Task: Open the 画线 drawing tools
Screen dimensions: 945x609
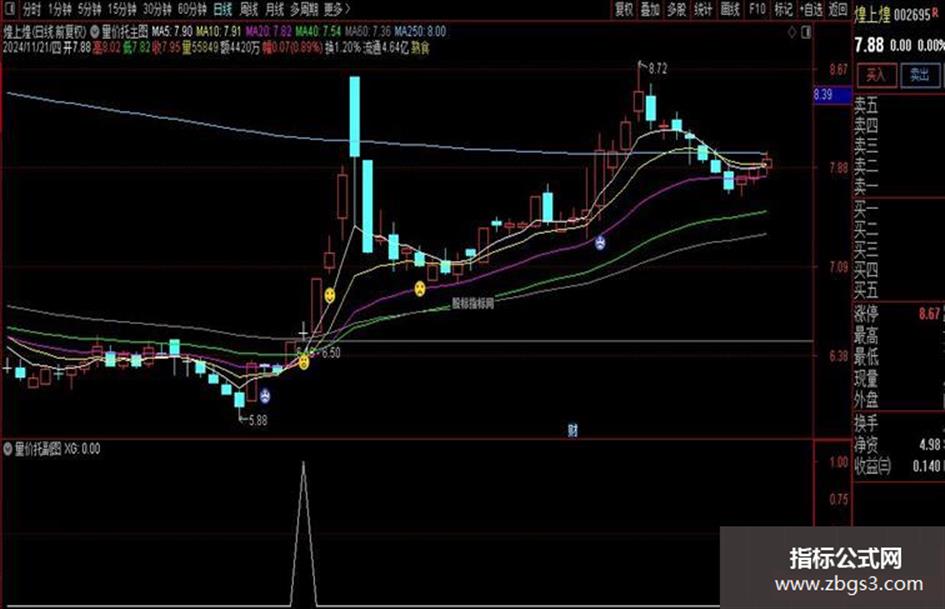Action: tap(730, 9)
